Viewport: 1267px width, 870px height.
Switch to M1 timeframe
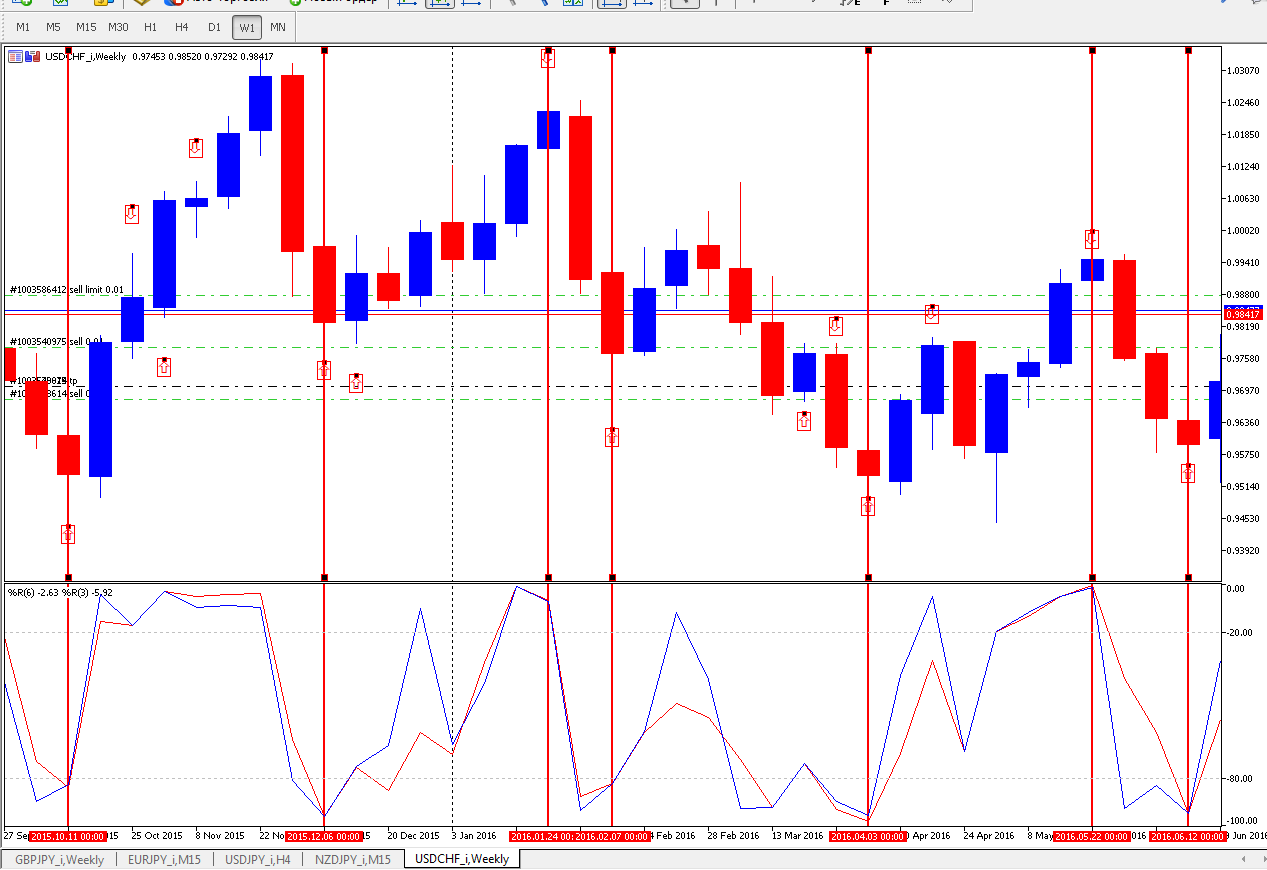(x=23, y=27)
